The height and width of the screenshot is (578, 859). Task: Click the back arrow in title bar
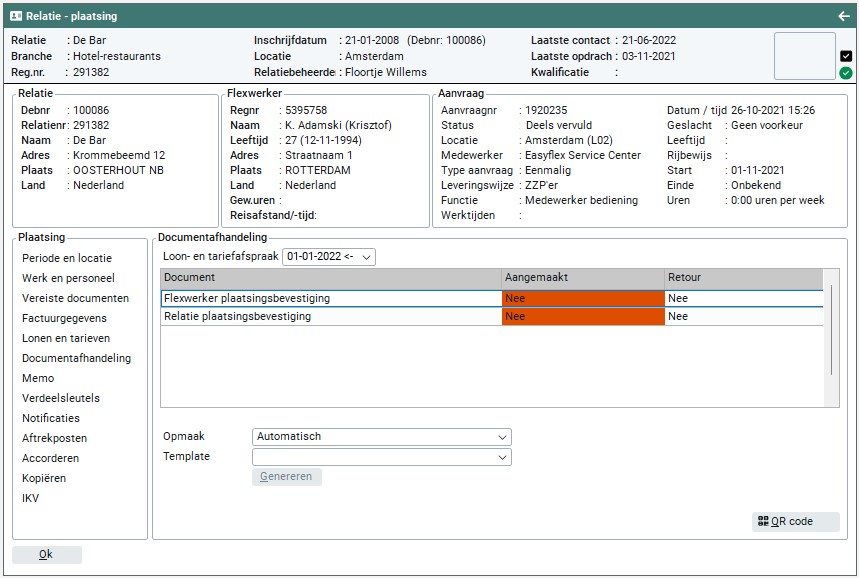click(843, 16)
